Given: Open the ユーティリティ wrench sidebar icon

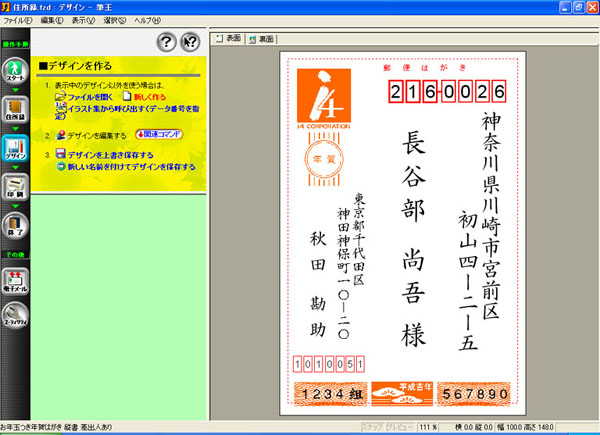Looking at the screenshot, I should point(16,320).
